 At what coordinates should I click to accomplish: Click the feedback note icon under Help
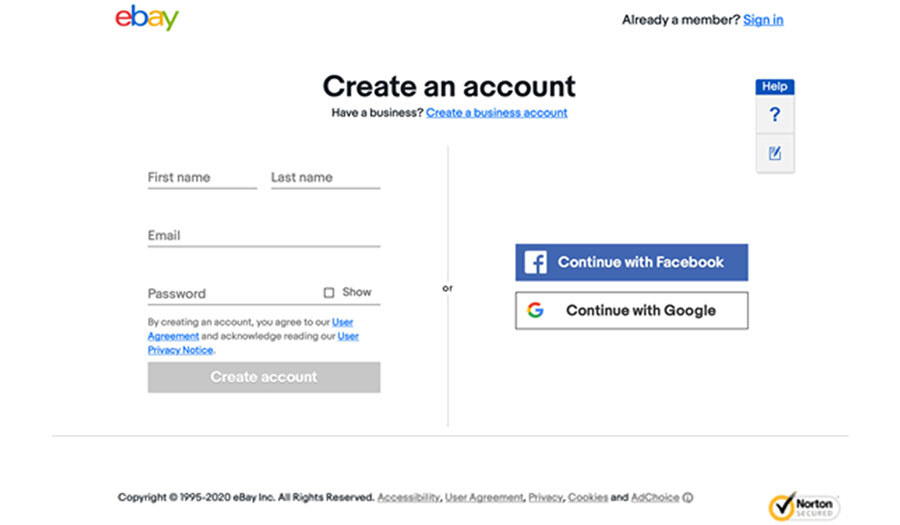tap(775, 153)
